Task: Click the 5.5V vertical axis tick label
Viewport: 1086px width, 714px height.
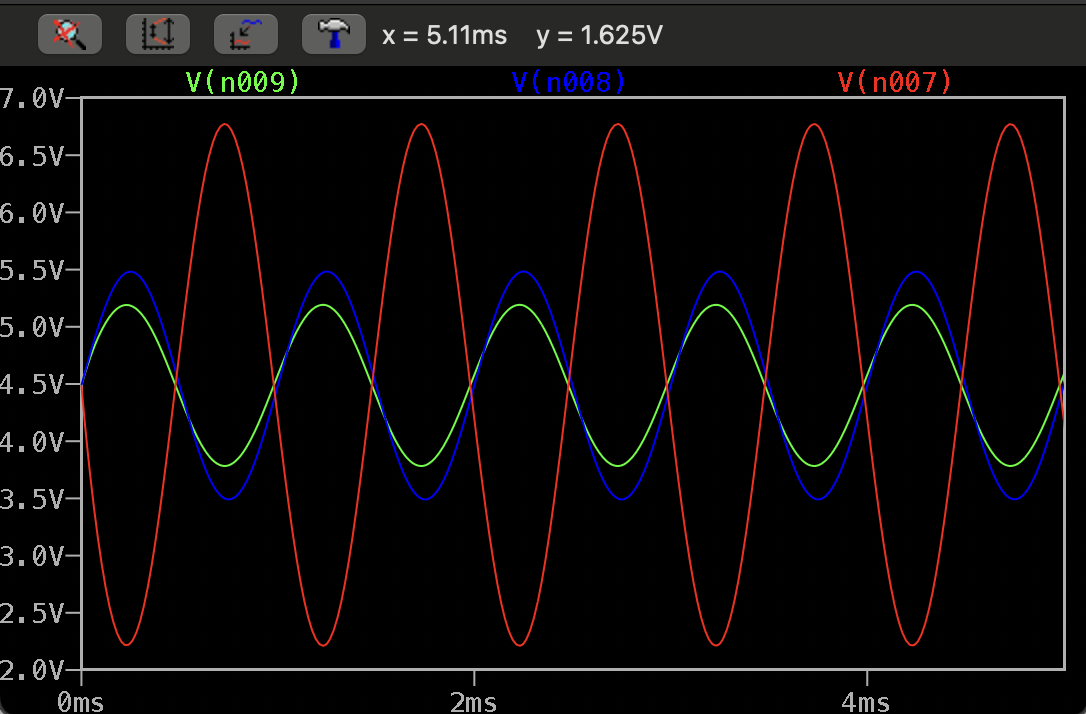Action: [32, 270]
